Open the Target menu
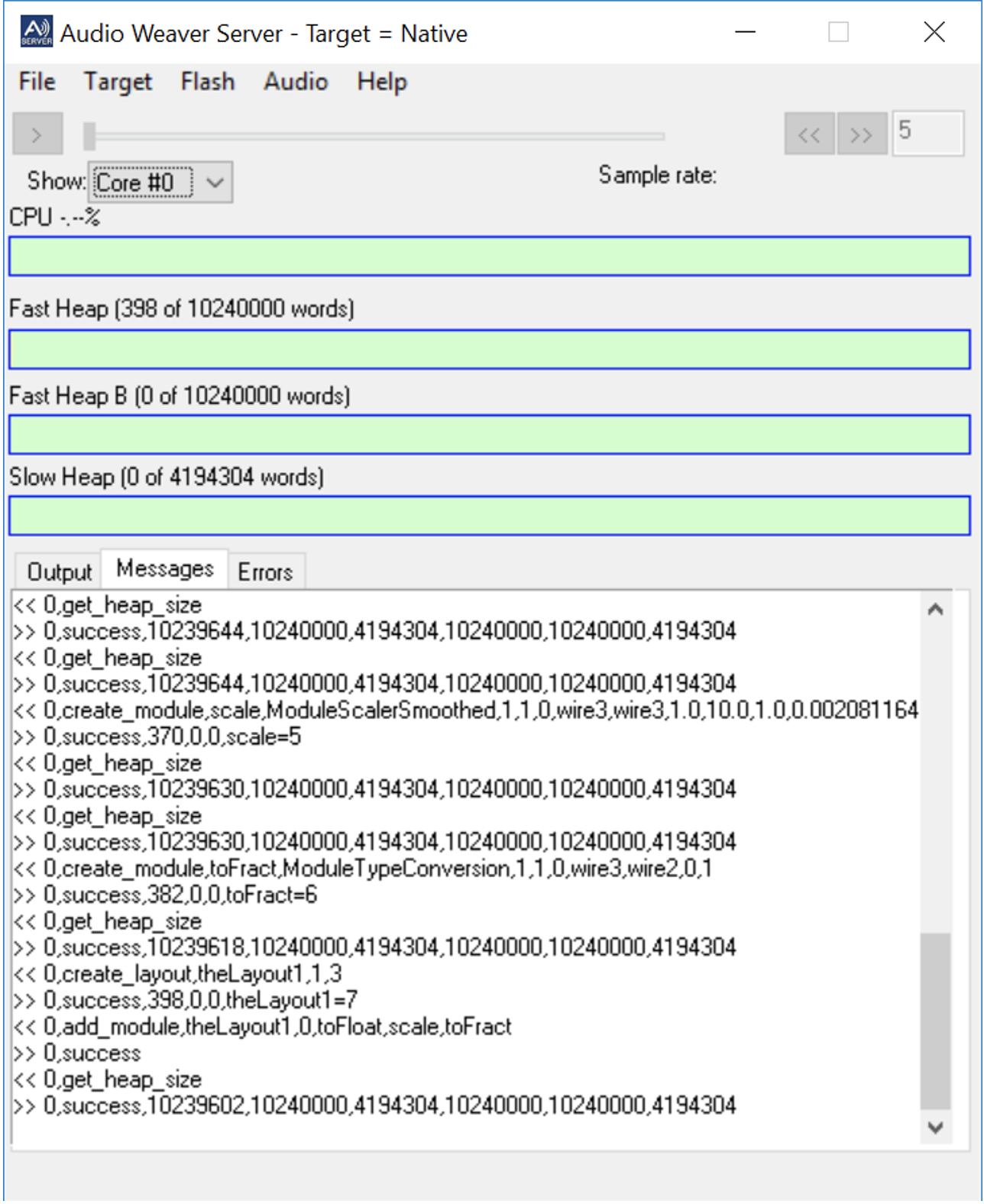Screen dimensions: 984x1204 (x=118, y=82)
